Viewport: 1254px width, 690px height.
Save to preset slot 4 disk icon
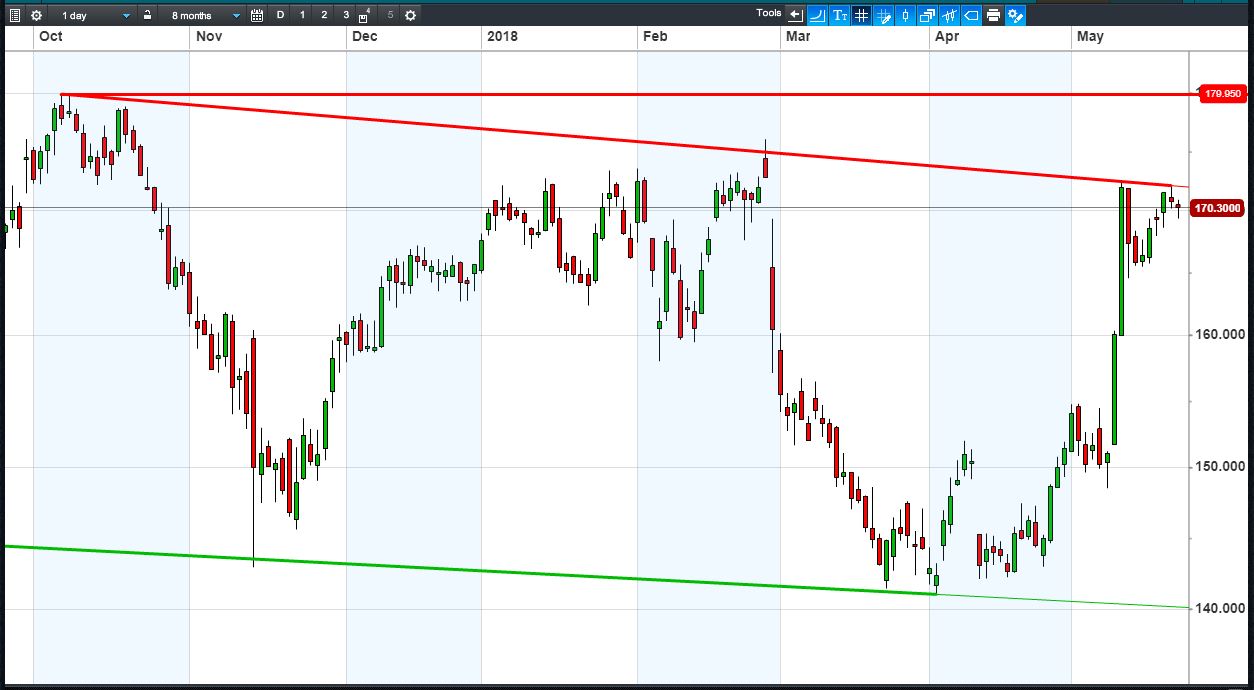(365, 15)
